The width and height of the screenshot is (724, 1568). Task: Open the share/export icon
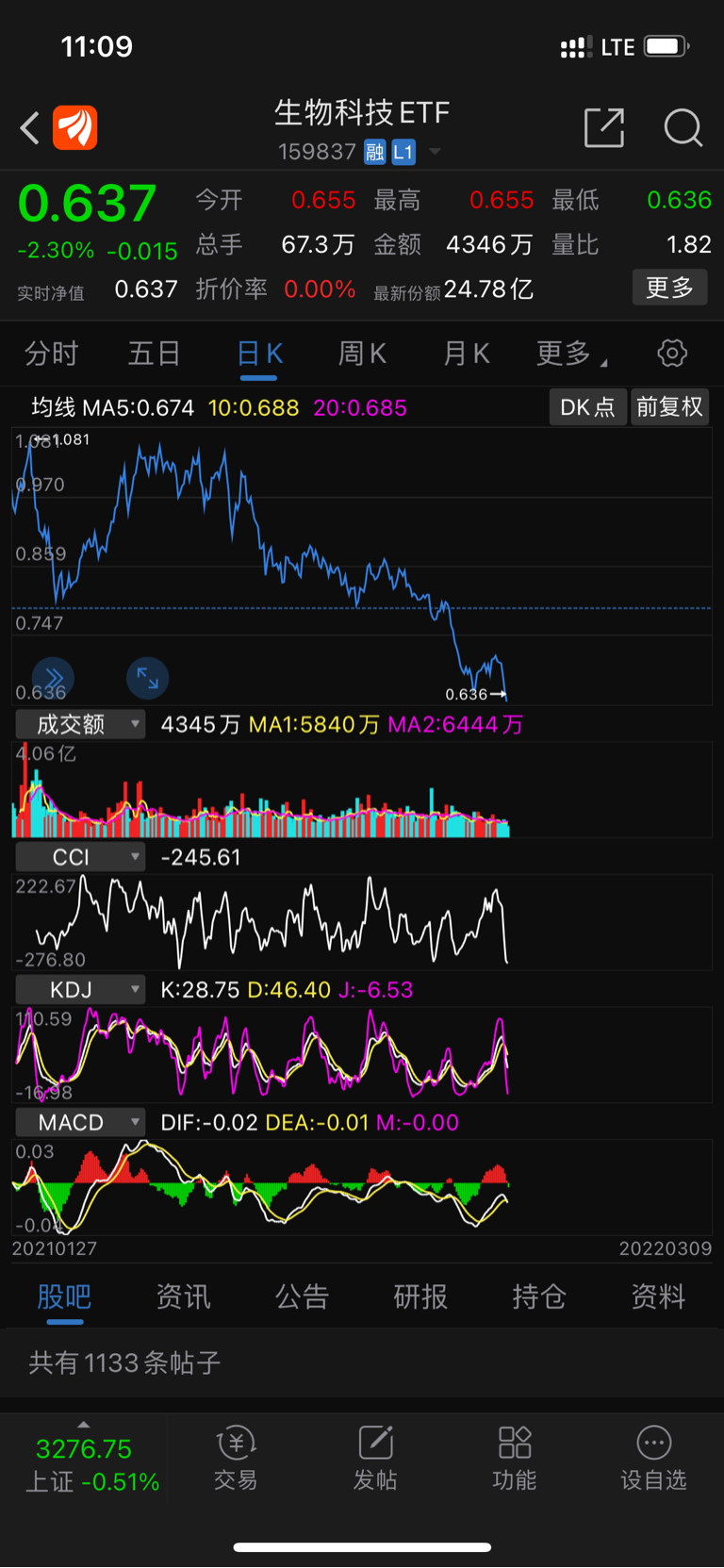604,128
